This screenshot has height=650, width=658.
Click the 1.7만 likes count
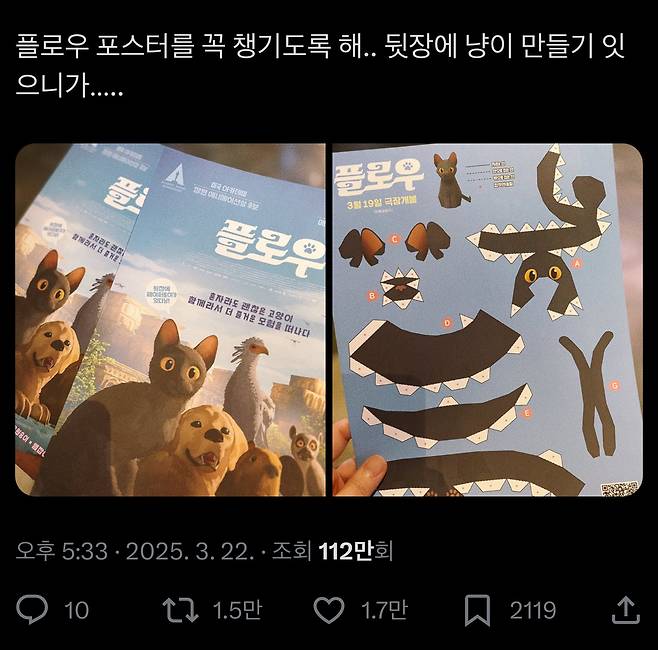384,610
